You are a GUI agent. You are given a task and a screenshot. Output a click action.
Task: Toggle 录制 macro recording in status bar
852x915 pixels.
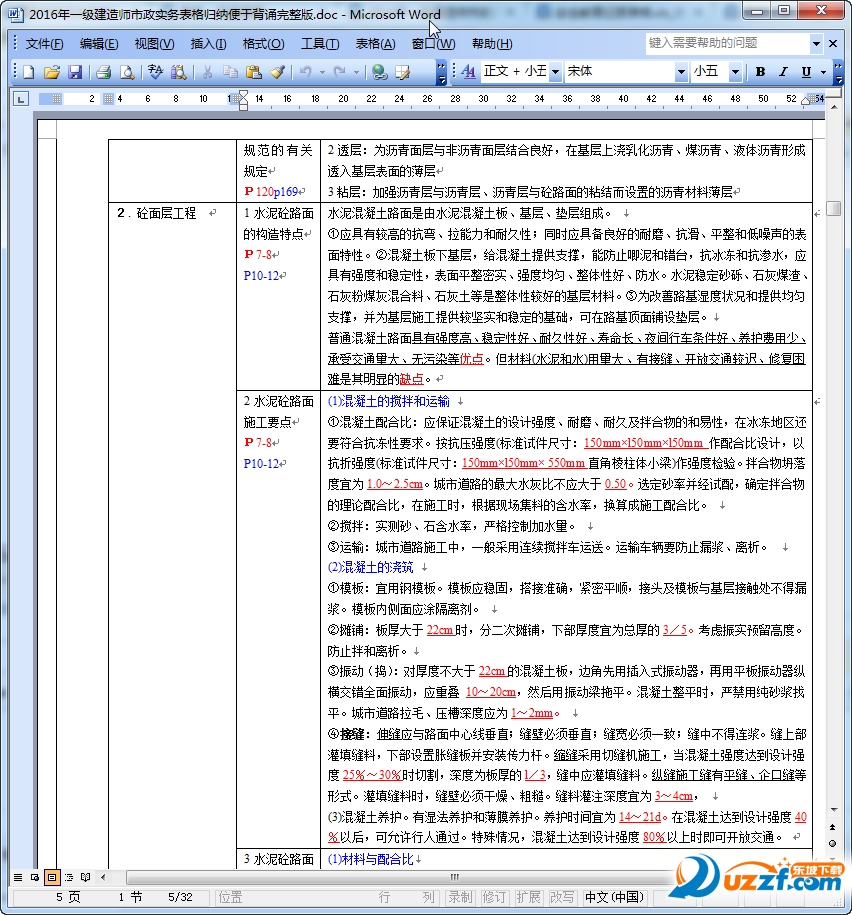coord(460,897)
